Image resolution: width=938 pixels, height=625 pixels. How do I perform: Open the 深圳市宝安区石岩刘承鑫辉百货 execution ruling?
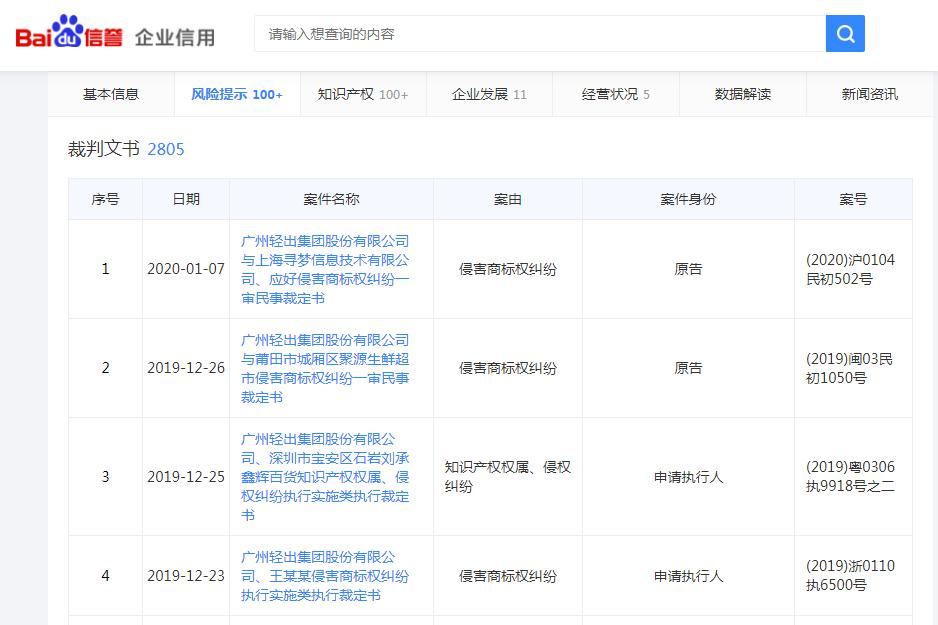pos(330,477)
